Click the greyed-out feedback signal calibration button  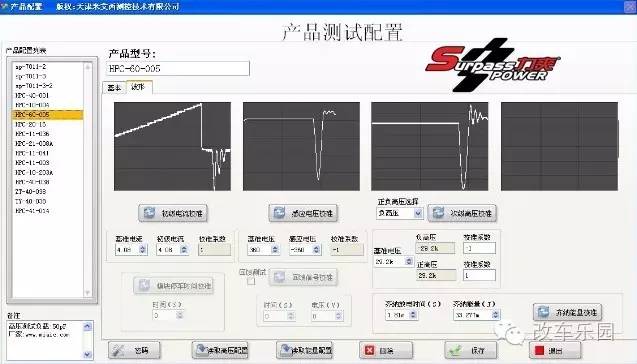tap(303, 277)
